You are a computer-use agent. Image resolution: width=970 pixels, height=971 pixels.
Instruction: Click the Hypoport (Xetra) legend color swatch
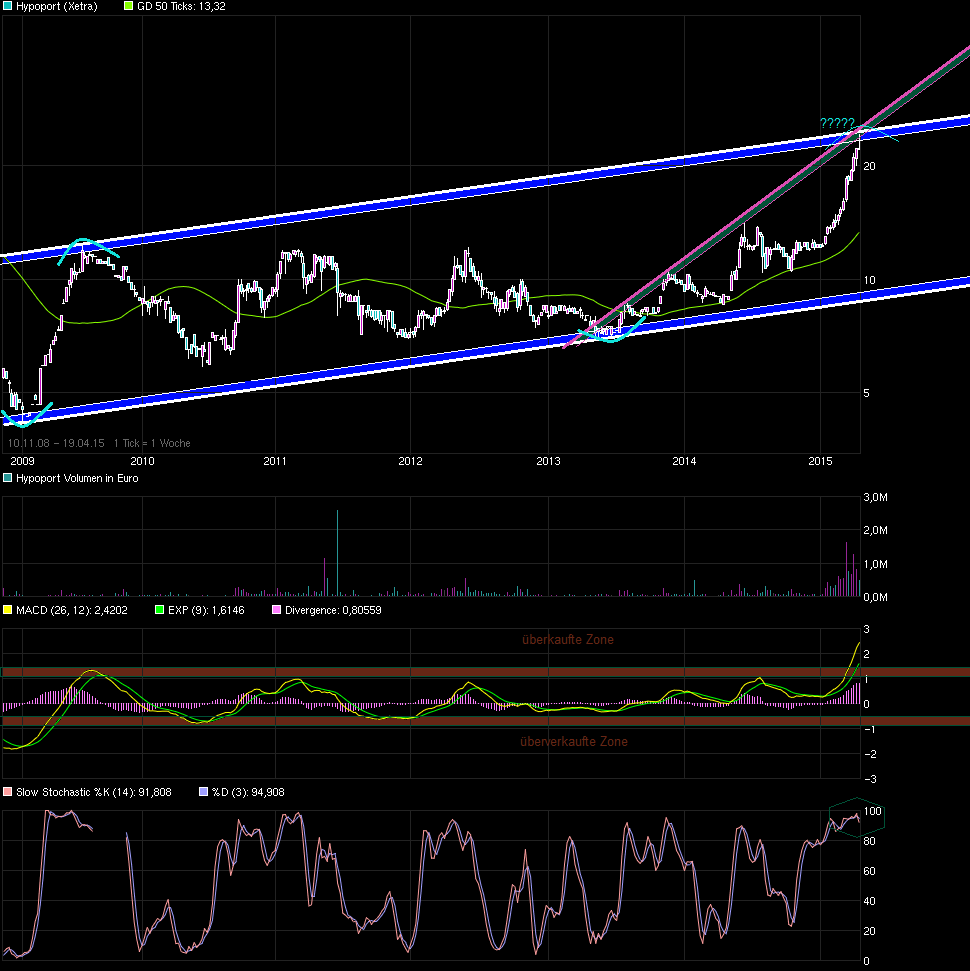[7, 6]
